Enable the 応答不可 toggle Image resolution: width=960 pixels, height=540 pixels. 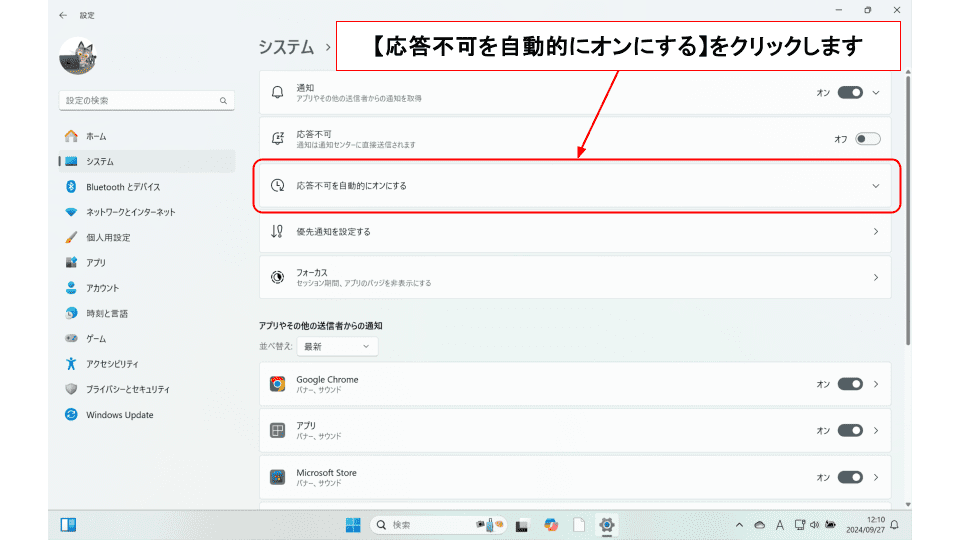pyautogui.click(x=867, y=139)
